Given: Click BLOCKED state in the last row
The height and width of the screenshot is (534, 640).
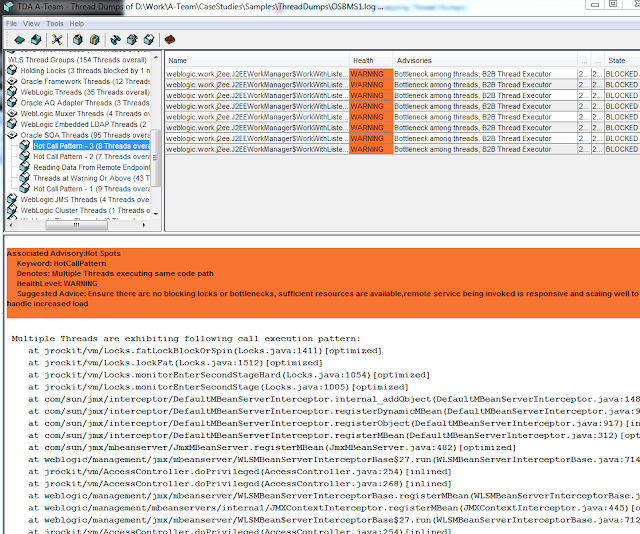Looking at the screenshot, I should (622, 149).
